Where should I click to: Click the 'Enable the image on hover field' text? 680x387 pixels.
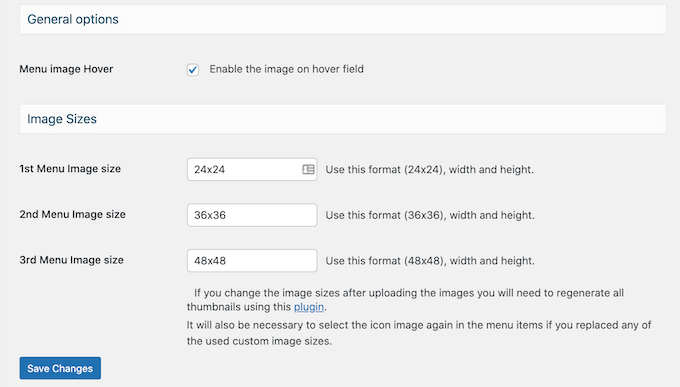pos(287,69)
